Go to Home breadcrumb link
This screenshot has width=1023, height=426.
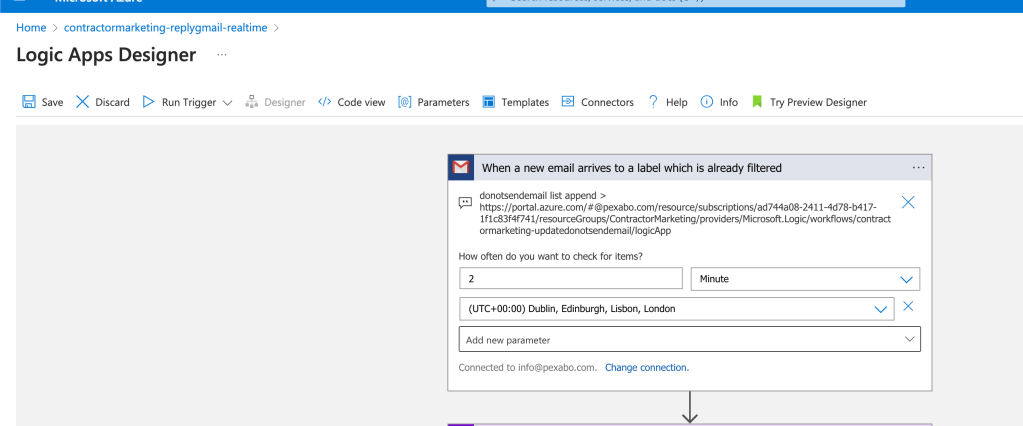point(31,28)
